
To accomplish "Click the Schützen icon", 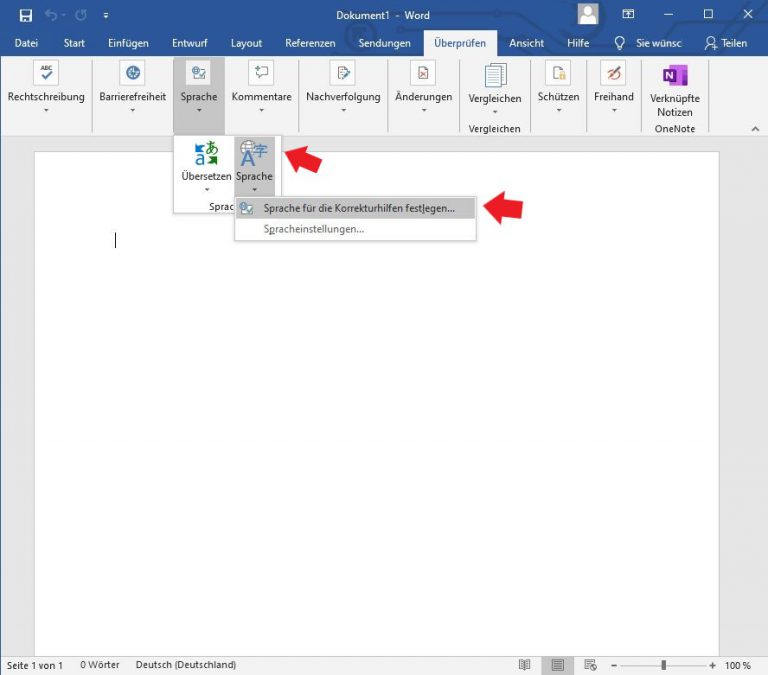I will tap(558, 72).
